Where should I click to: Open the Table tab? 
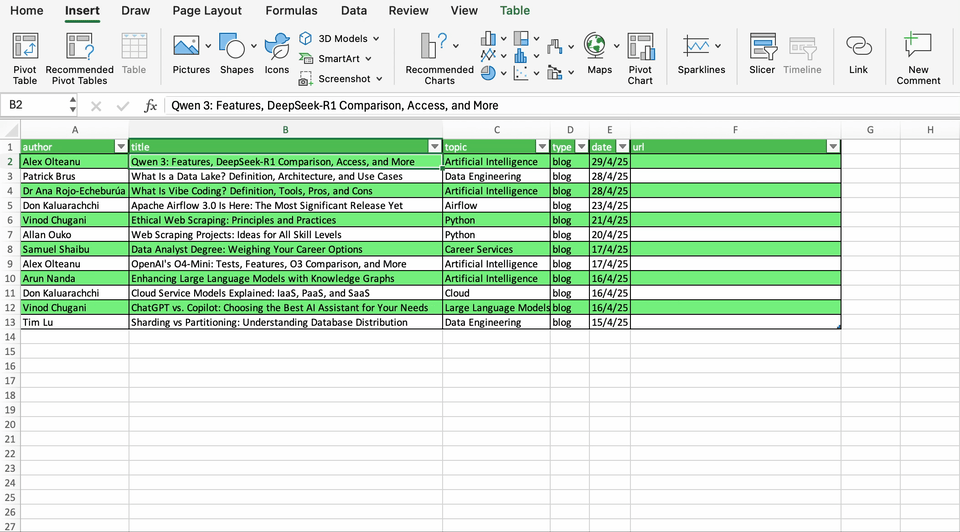[515, 11]
